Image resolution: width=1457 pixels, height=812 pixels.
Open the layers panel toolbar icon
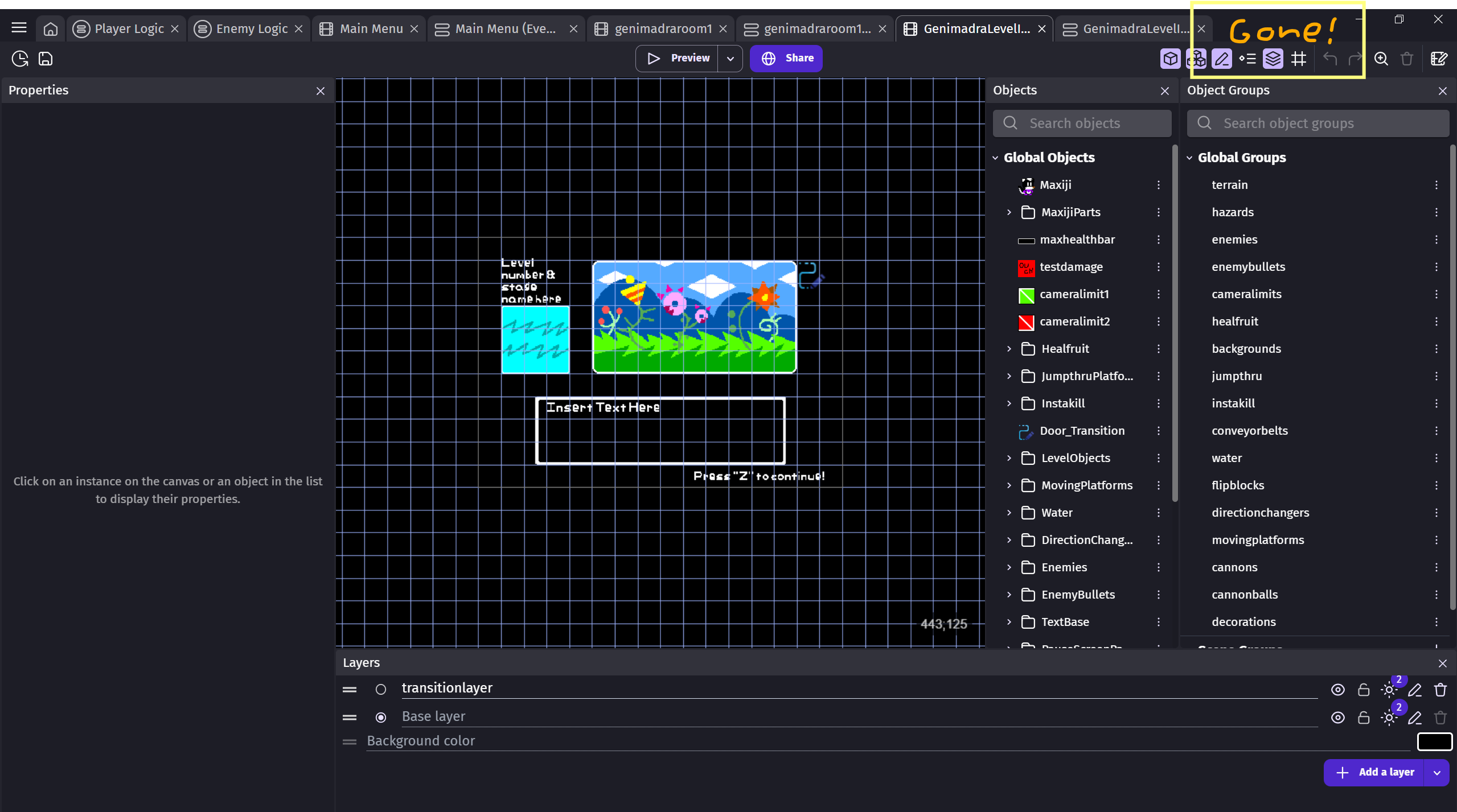[x=1273, y=59]
